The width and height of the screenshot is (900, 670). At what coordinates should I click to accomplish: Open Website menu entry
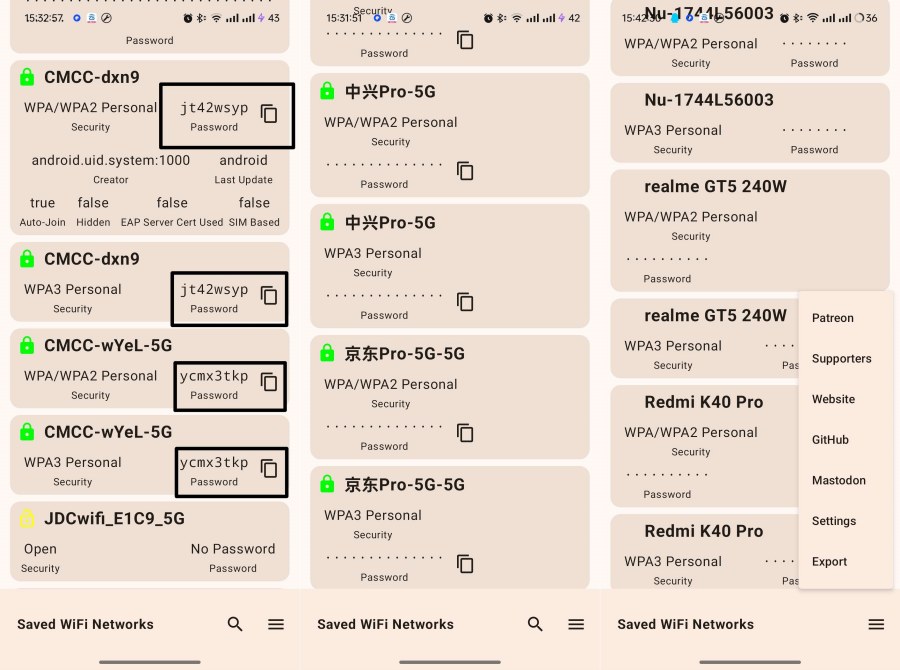[833, 399]
